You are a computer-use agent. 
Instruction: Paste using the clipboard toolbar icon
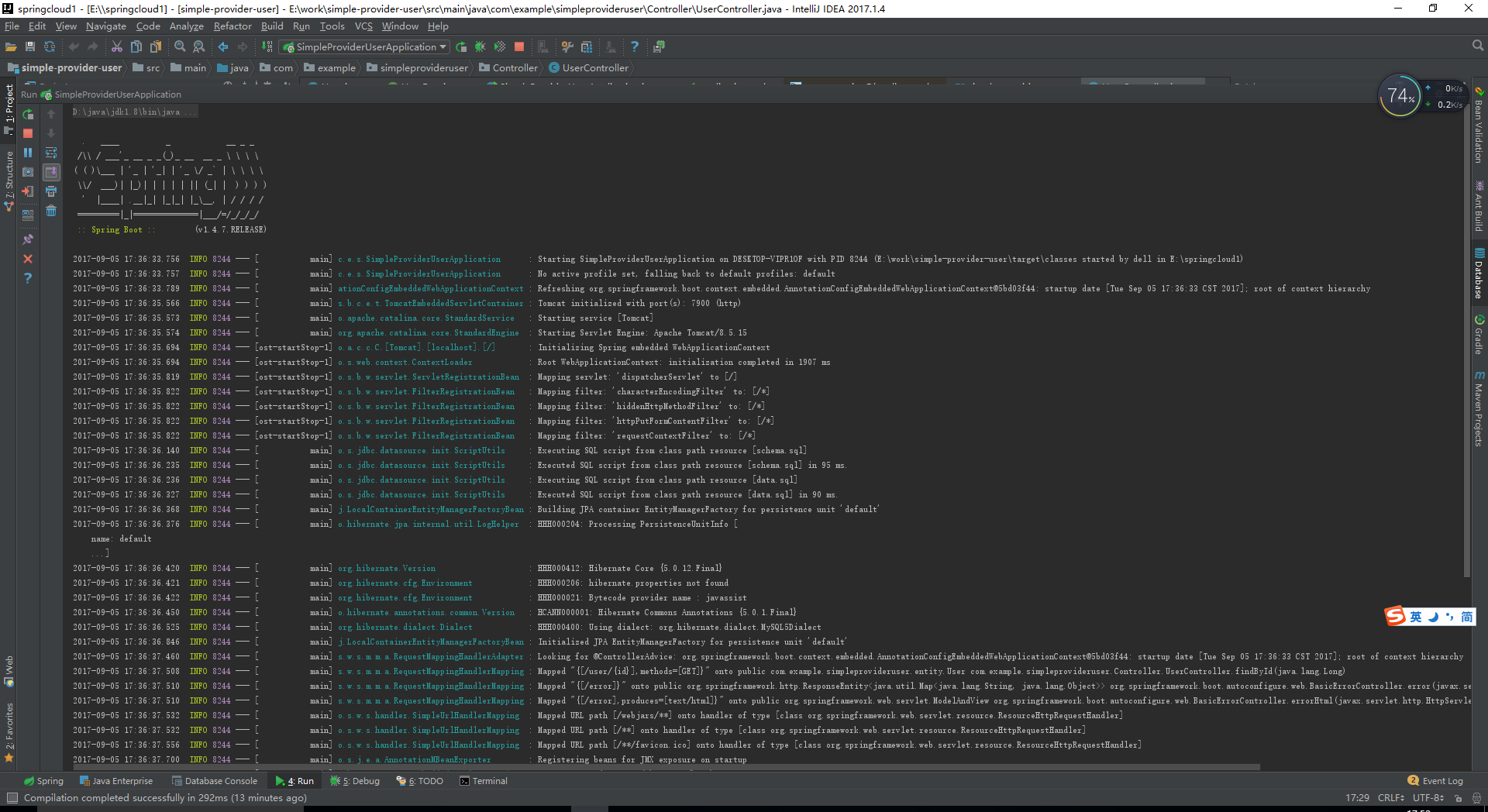(156, 47)
